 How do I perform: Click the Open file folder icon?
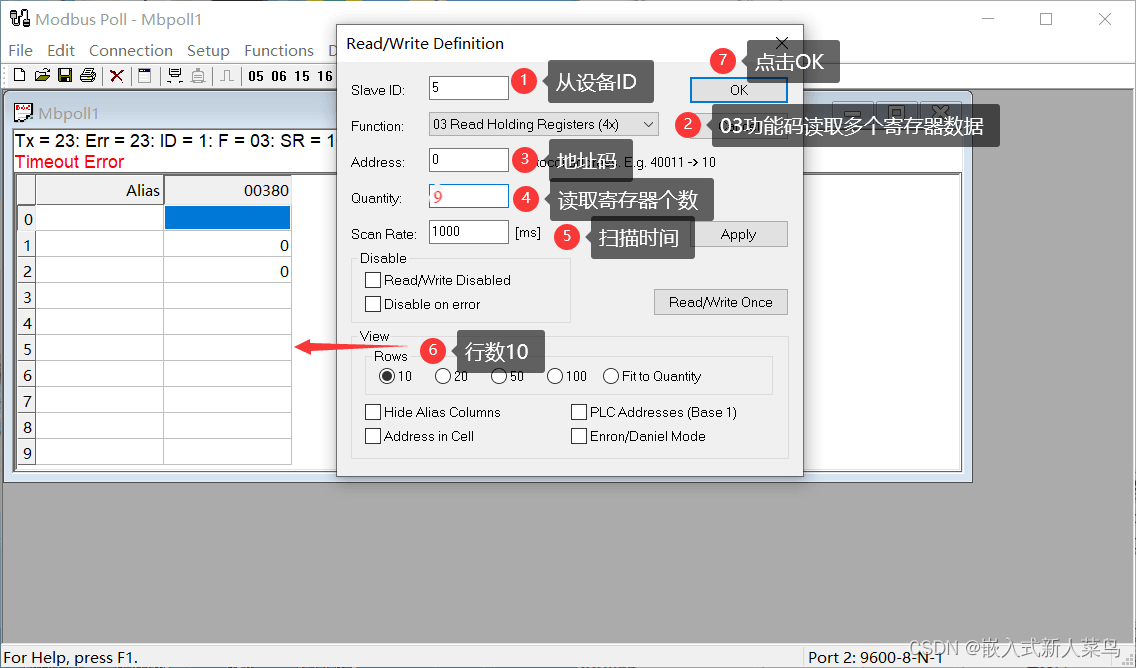[42, 75]
